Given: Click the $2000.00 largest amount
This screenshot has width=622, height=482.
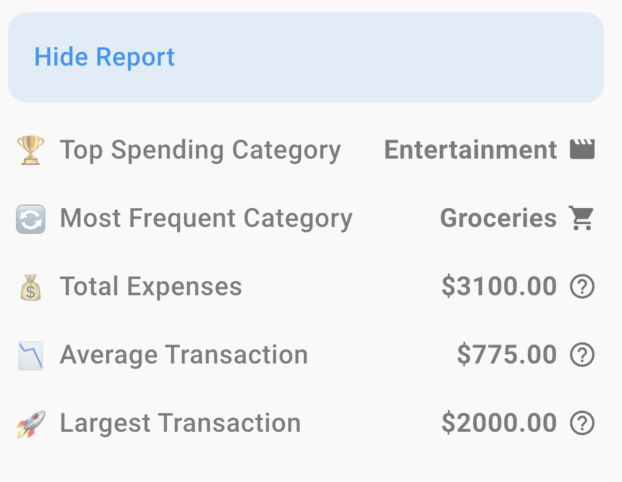Looking at the screenshot, I should [499, 423].
